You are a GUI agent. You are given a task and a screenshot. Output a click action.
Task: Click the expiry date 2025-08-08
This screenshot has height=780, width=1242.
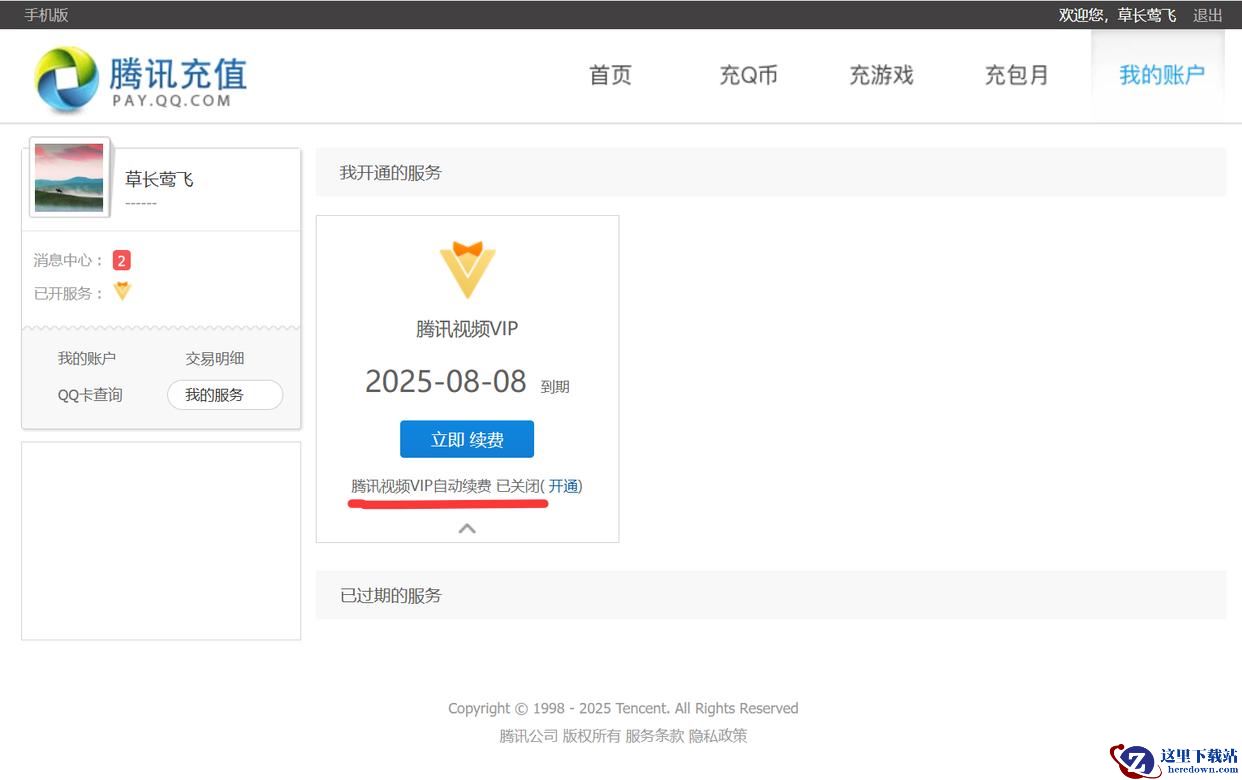coord(445,381)
